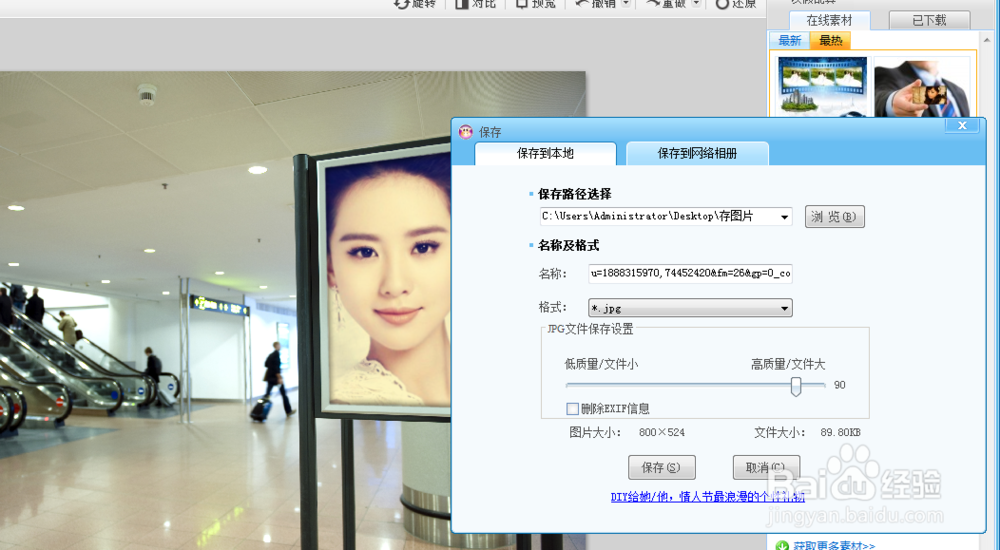Close the 保存 dialog
The width and height of the screenshot is (1000, 550).
click(962, 126)
